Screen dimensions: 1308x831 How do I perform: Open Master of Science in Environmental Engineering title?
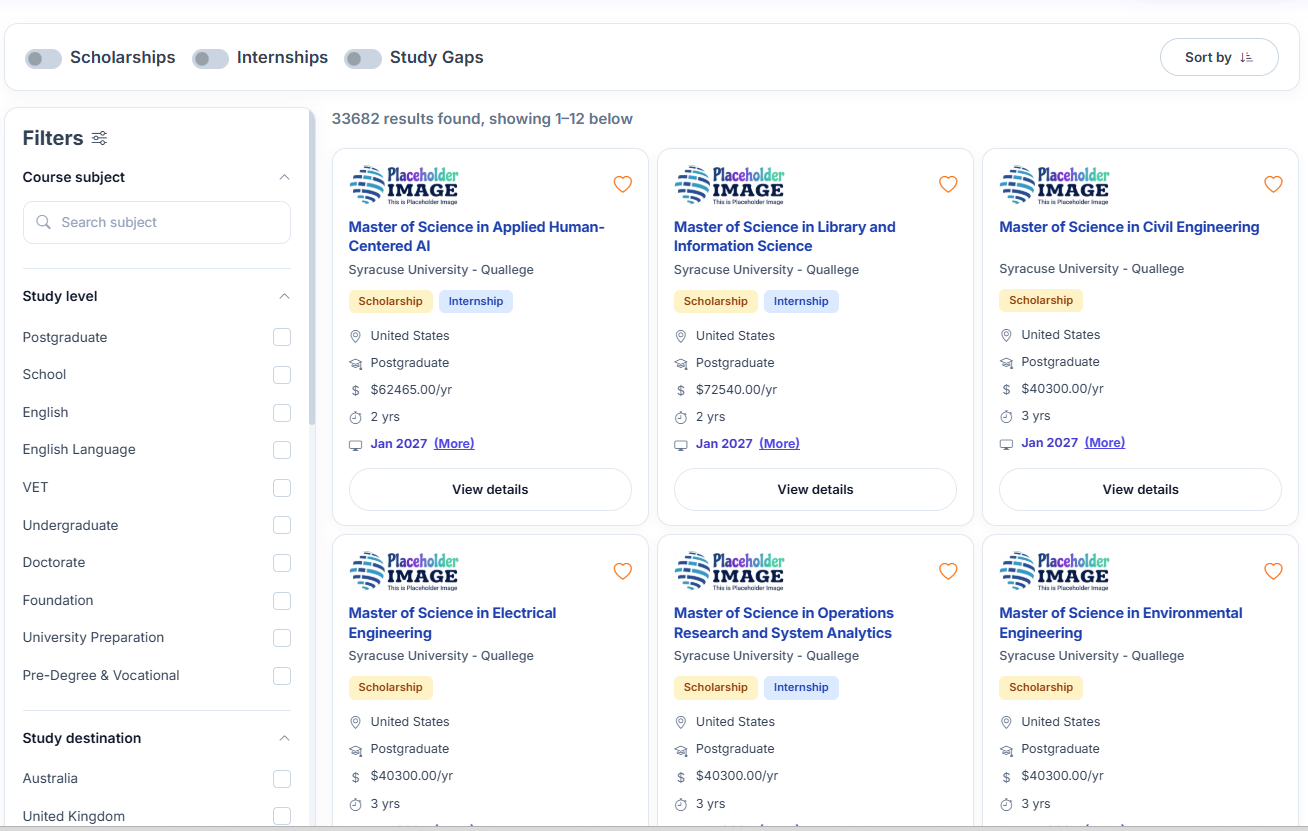(x=1121, y=623)
